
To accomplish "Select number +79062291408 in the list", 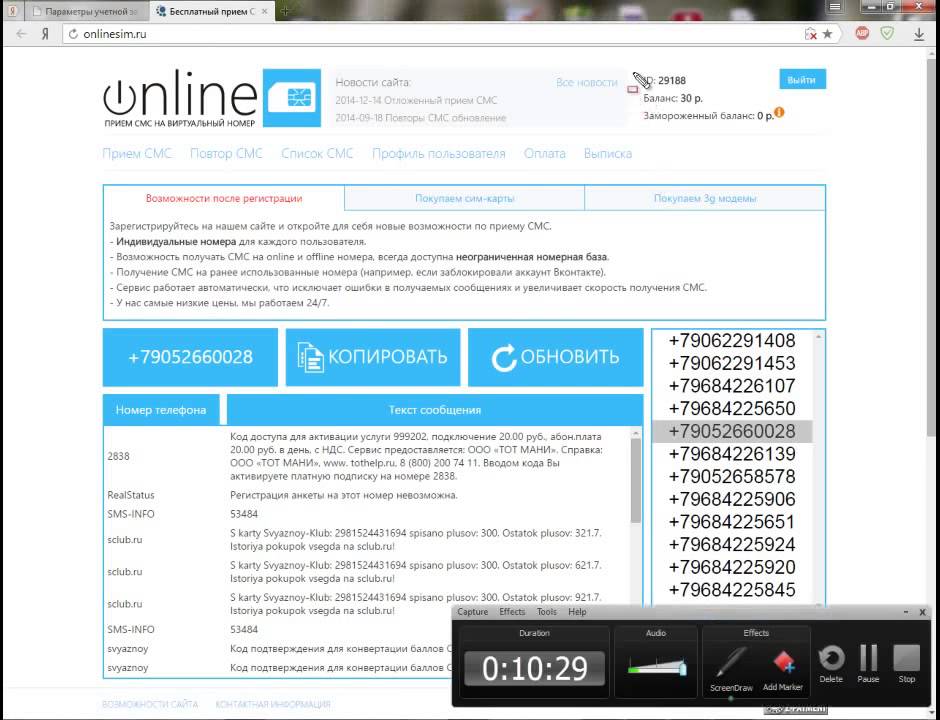I will [731, 341].
